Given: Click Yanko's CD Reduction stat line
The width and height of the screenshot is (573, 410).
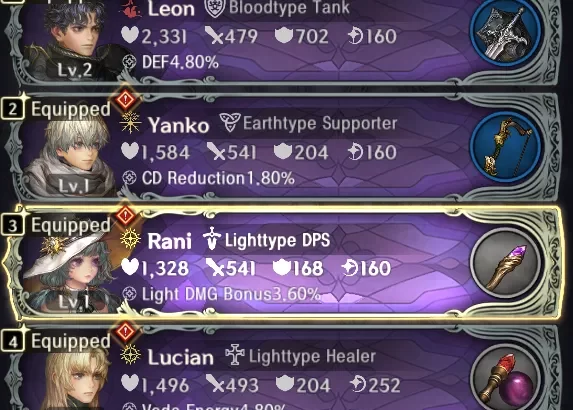Looking at the screenshot, I should pyautogui.click(x=208, y=178).
